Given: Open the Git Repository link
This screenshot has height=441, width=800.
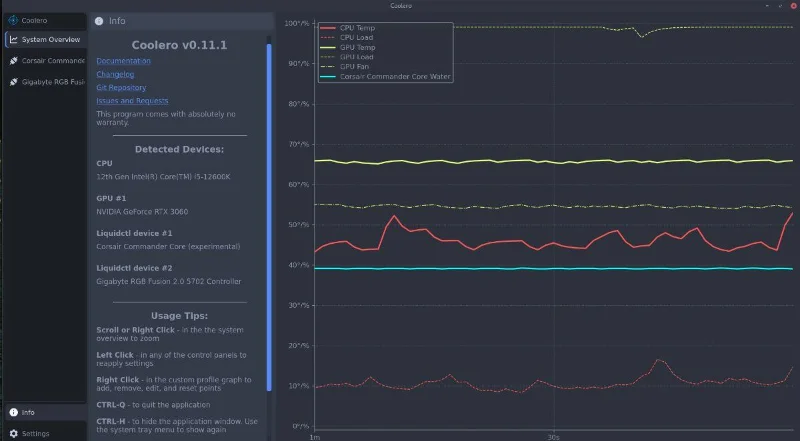Looking at the screenshot, I should pyautogui.click(x=121, y=87).
